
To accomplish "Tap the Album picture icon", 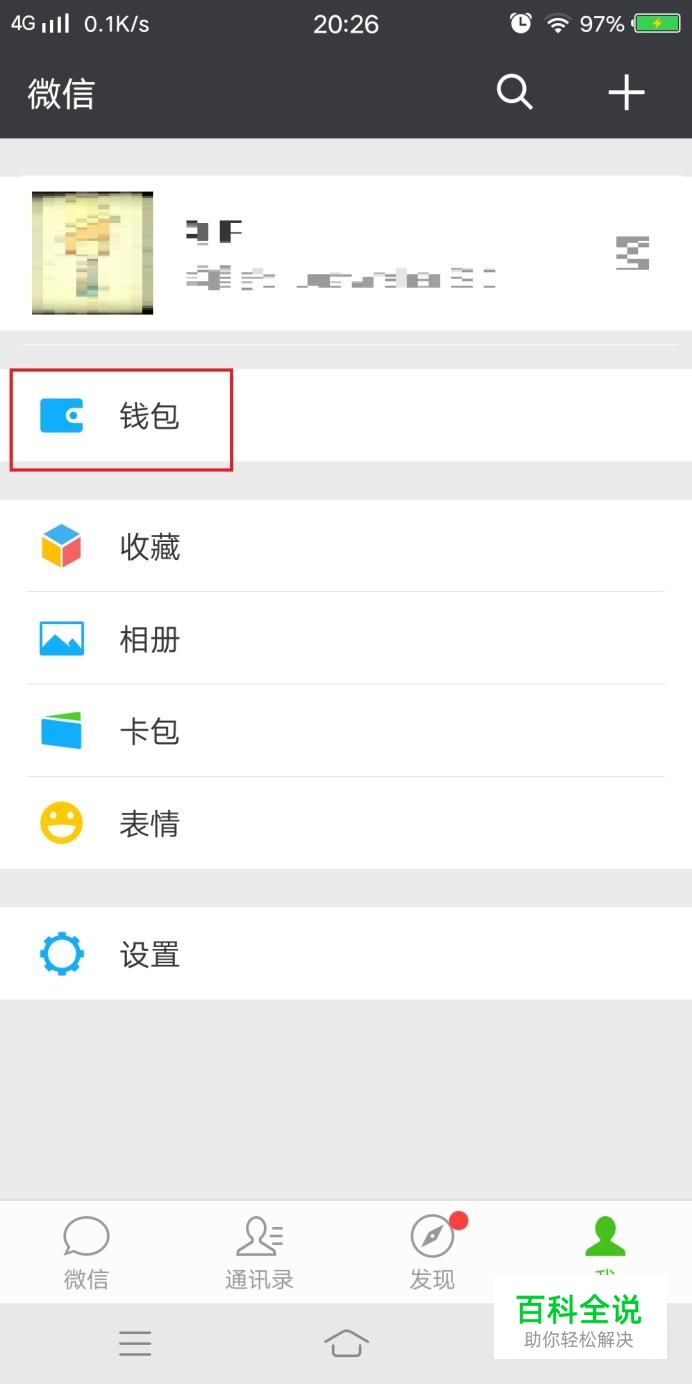I will point(61,639).
